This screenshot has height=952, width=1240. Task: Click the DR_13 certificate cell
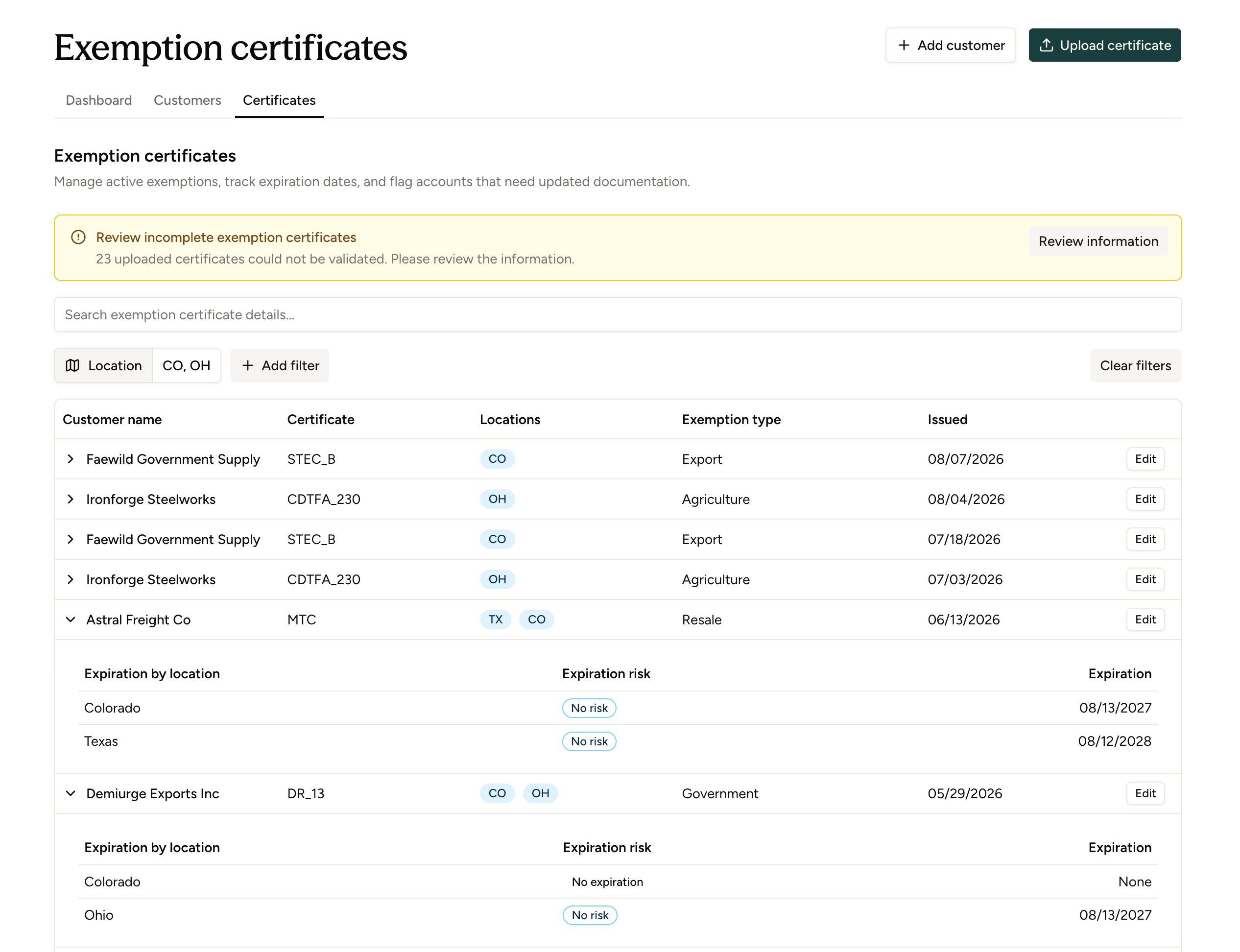click(306, 794)
